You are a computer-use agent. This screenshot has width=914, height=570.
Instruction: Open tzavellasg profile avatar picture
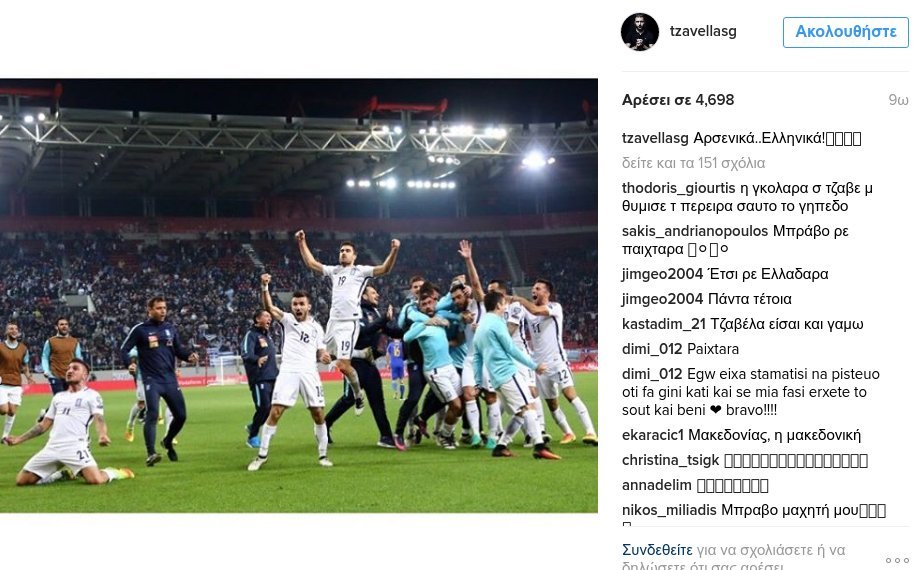point(639,32)
